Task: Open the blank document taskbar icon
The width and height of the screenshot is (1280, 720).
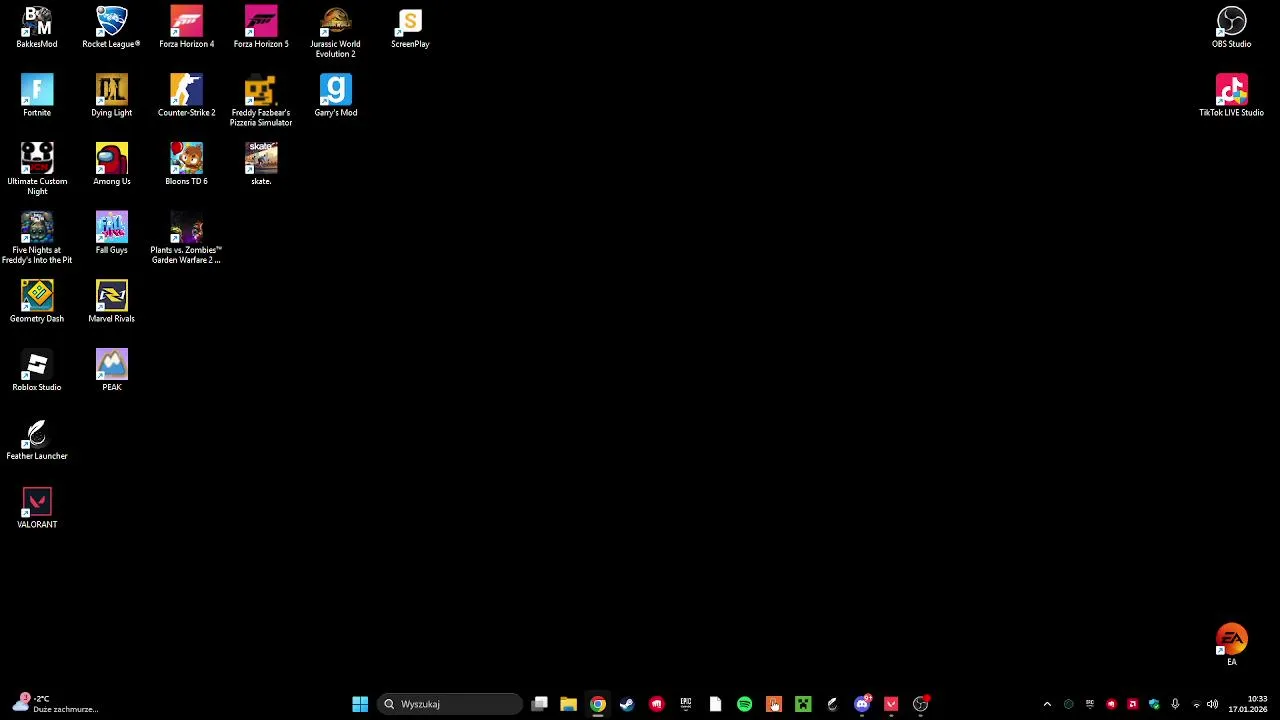Action: coord(715,704)
